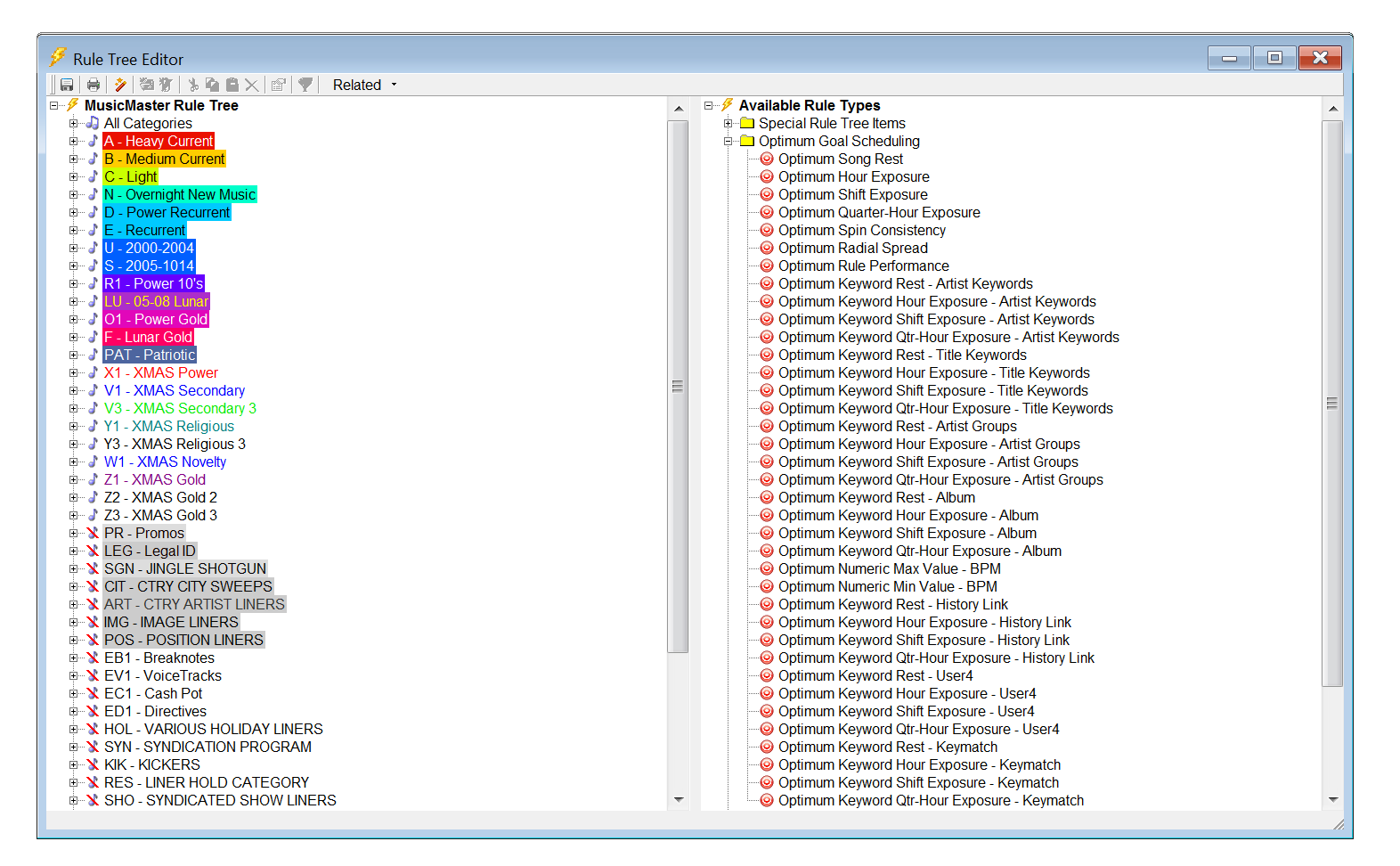Expand the A - Heavy Current category
Image resolution: width=1400 pixels, height=866 pixels.
(x=74, y=141)
